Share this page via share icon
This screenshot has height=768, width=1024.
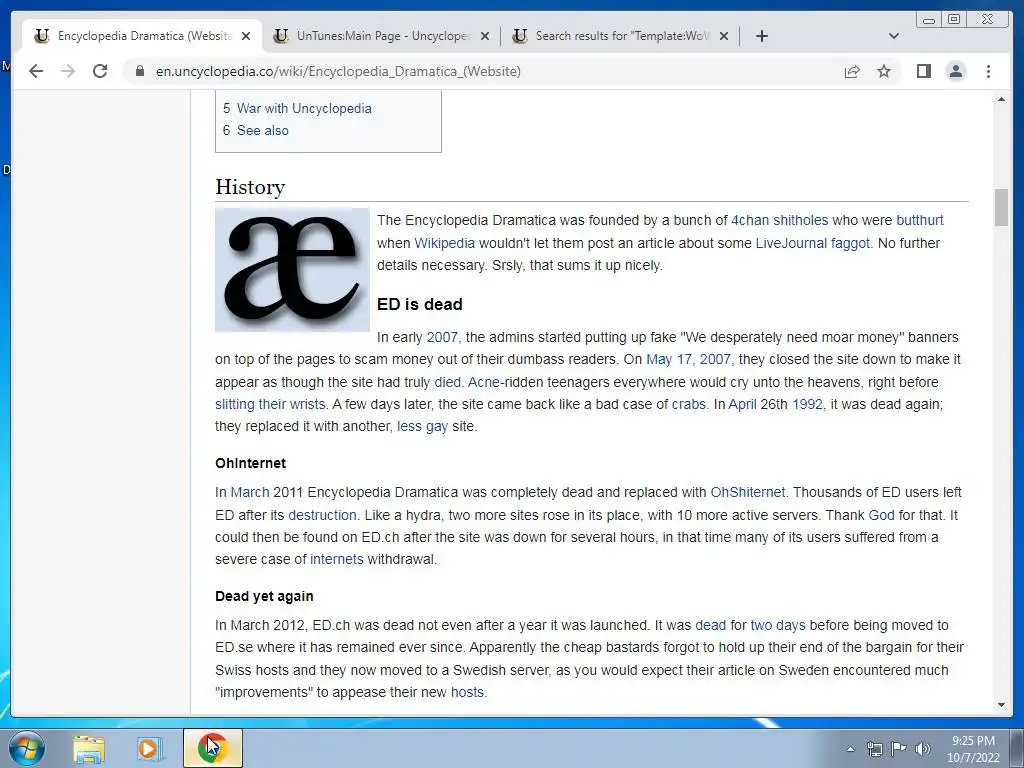point(852,71)
